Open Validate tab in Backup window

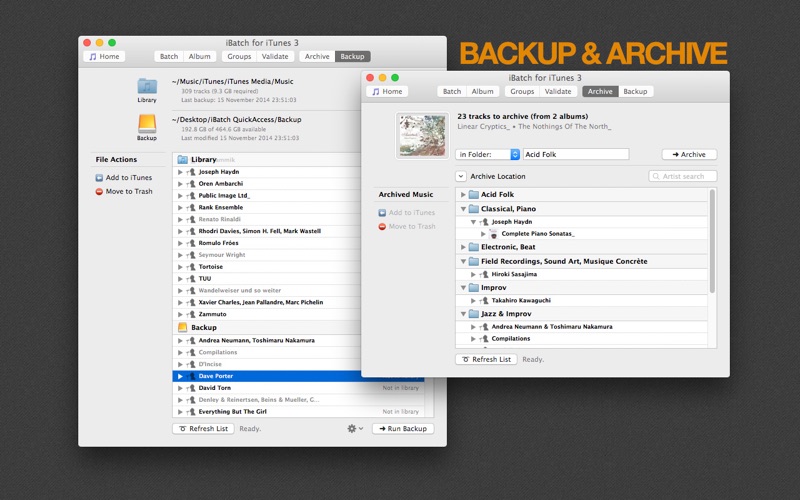tap(275, 57)
